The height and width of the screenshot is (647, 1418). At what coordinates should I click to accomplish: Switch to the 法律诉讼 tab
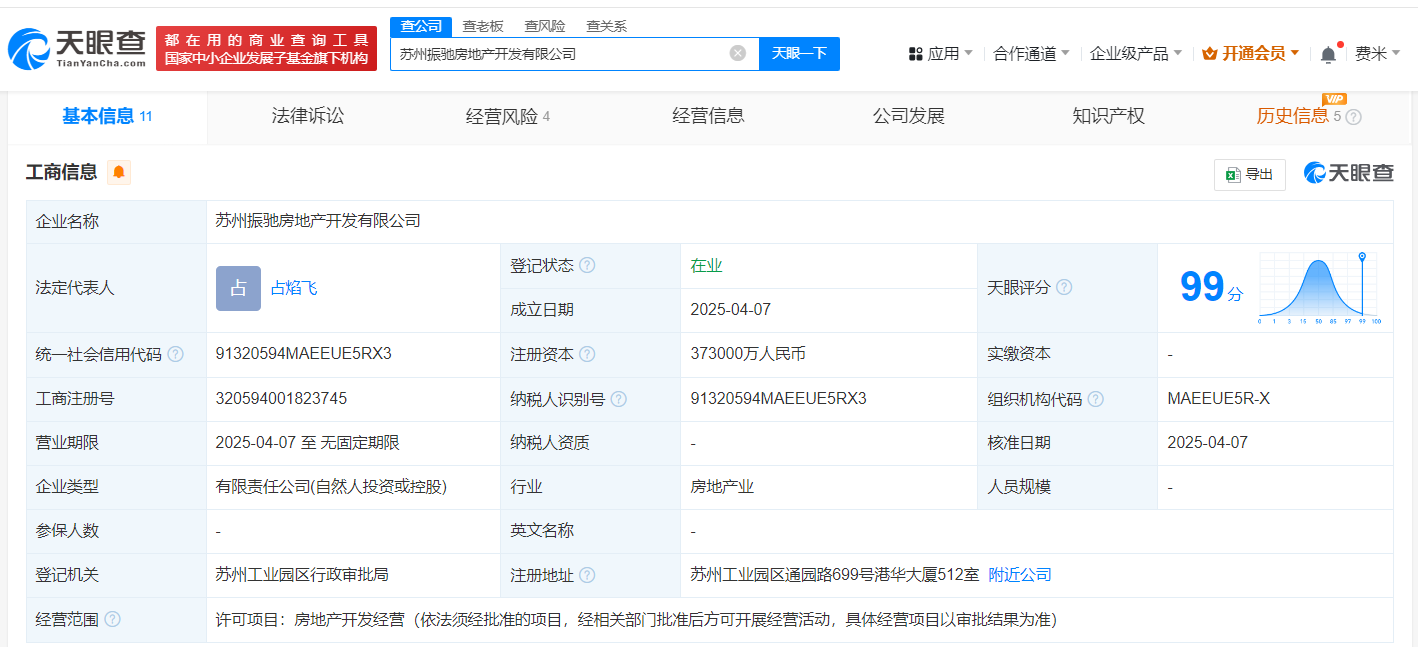307,116
